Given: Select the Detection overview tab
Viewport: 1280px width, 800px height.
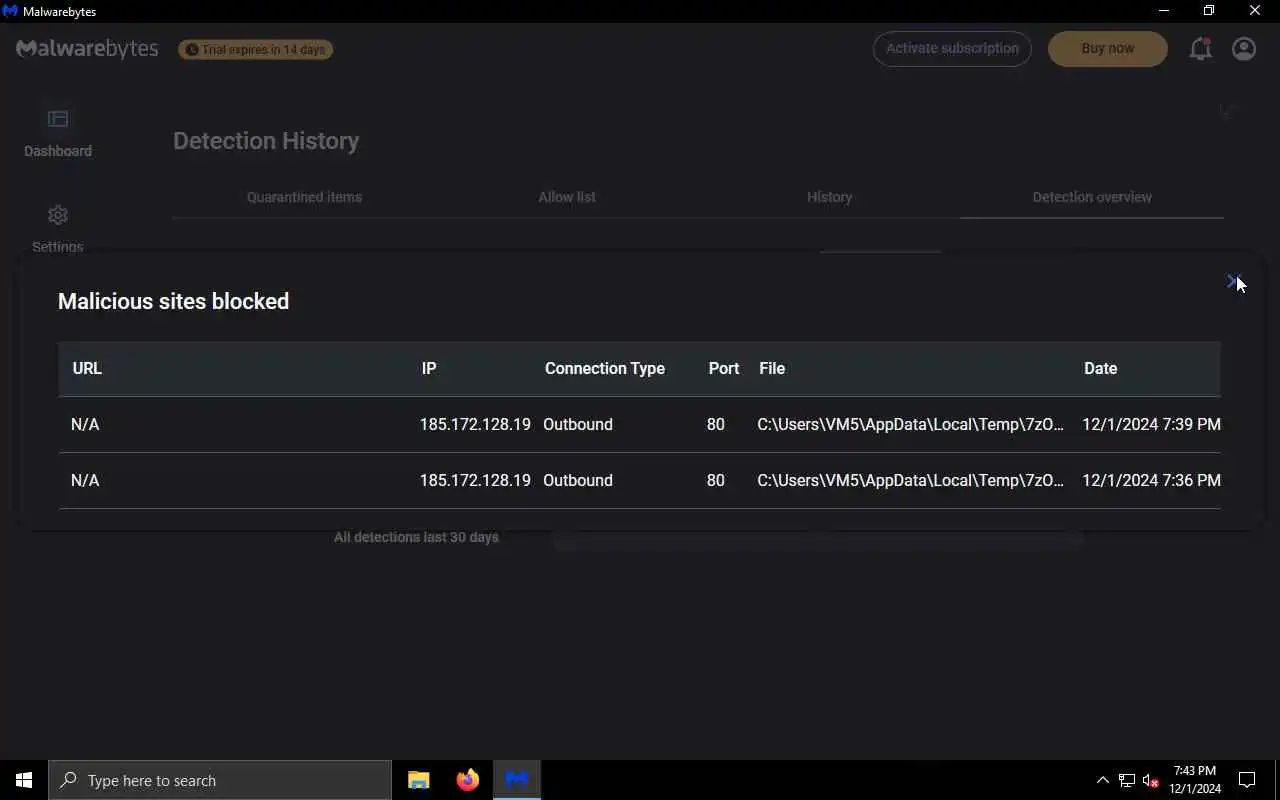Looking at the screenshot, I should click(1092, 197).
